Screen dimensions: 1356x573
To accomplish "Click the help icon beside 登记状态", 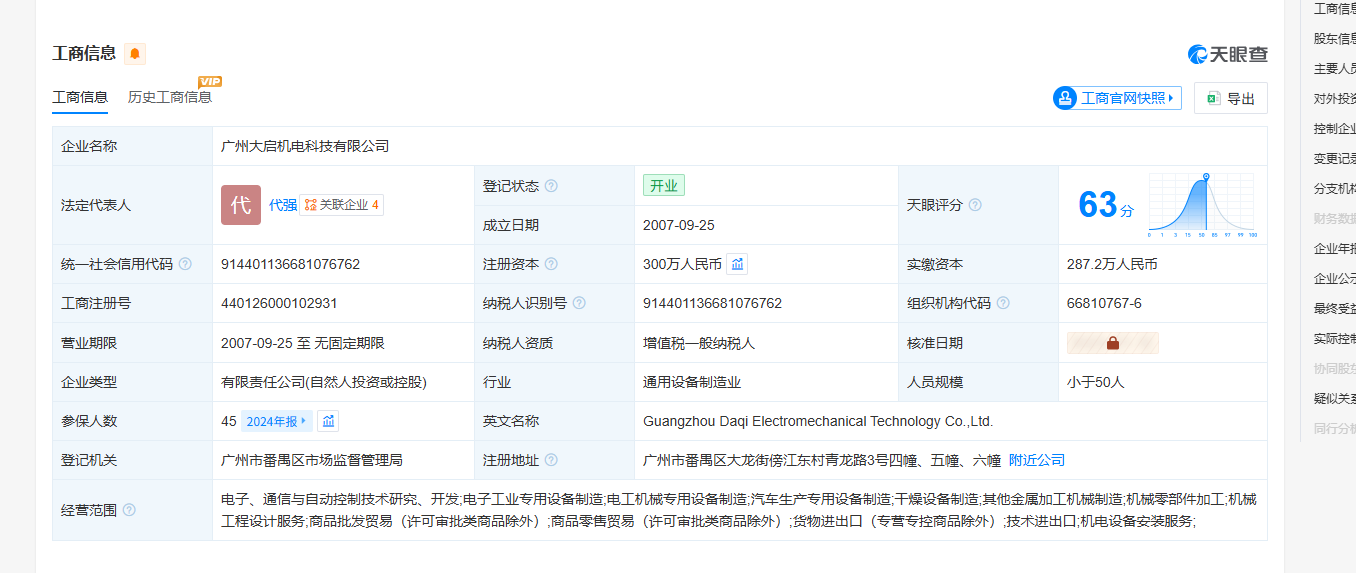I will (x=551, y=186).
